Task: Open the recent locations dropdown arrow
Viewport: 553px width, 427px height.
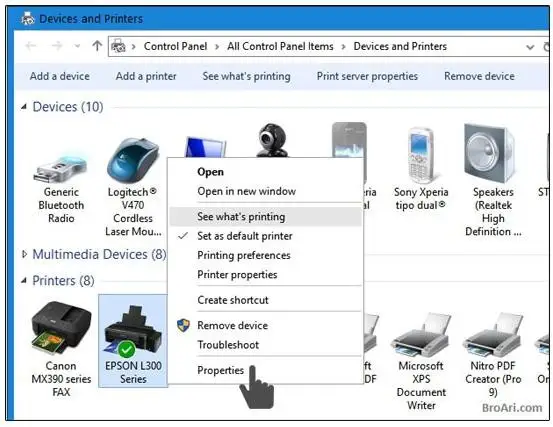Action: (x=77, y=46)
